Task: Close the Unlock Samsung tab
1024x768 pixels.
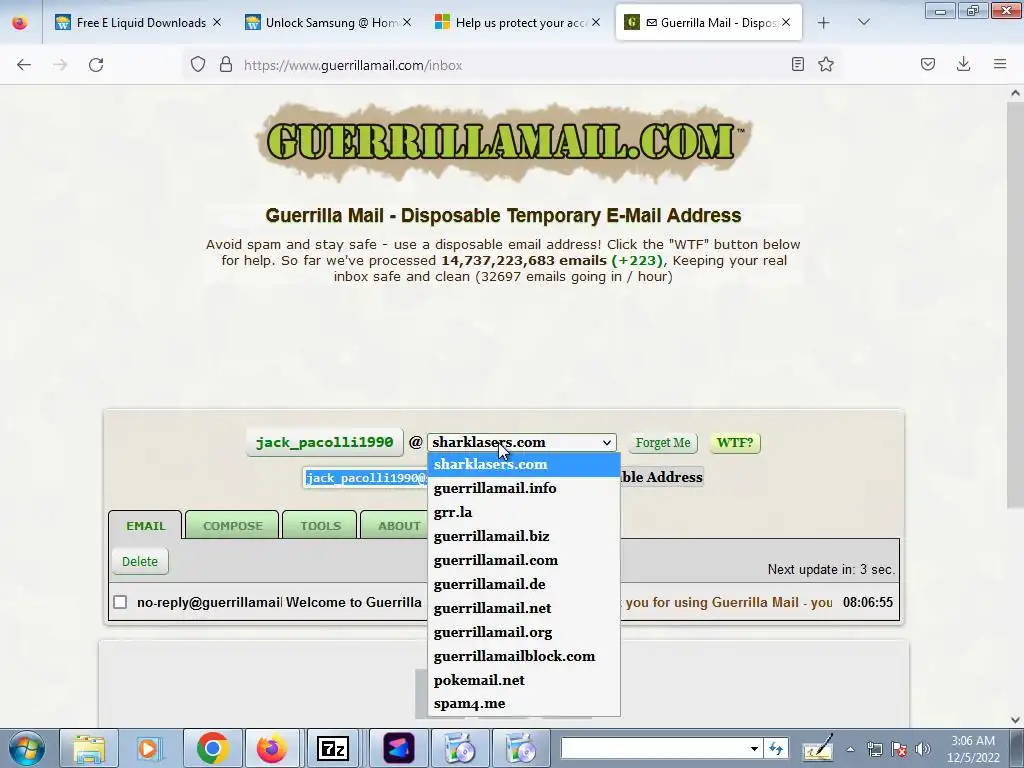Action: [407, 23]
